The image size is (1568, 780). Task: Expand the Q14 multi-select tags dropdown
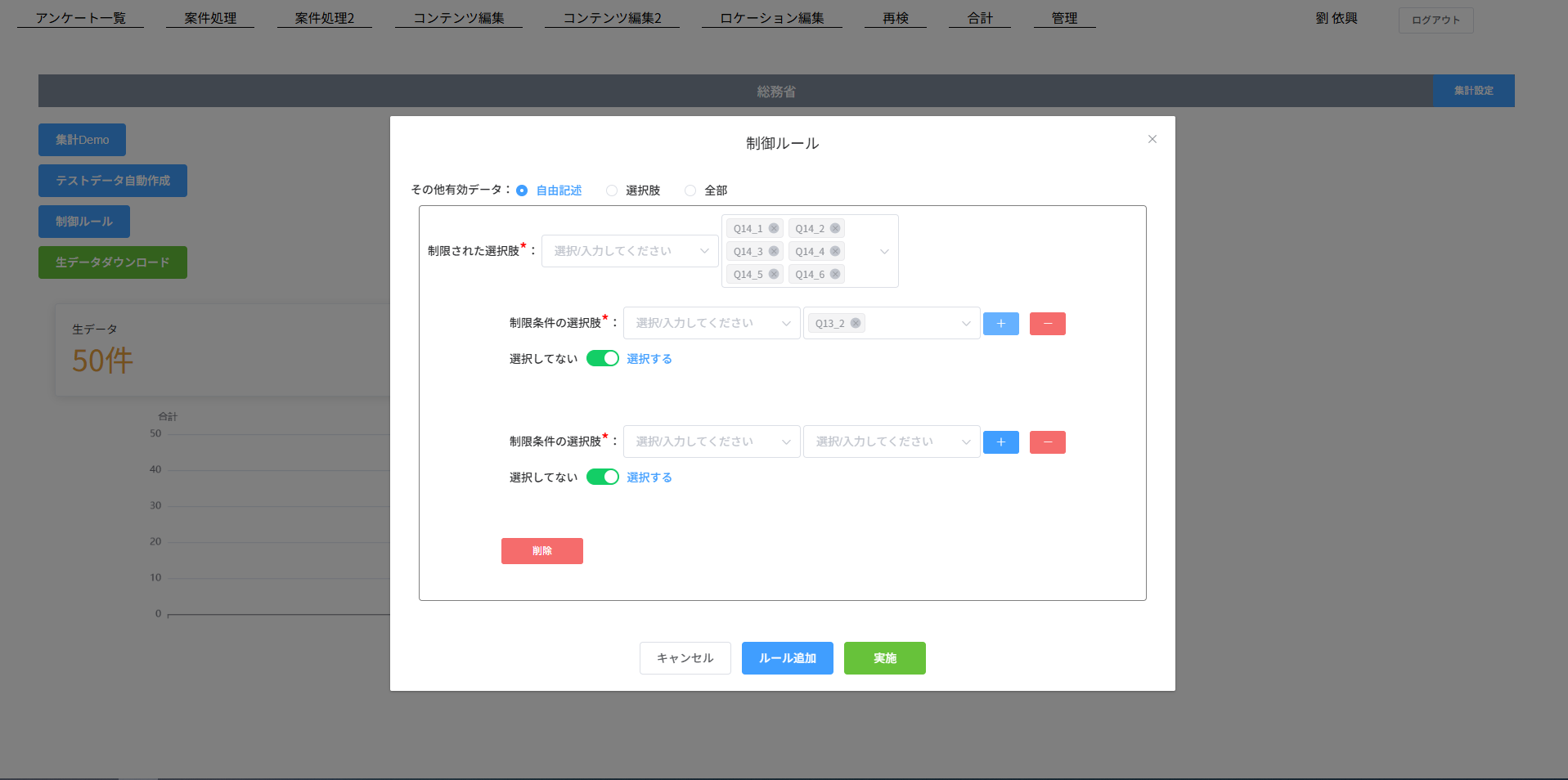pos(883,252)
